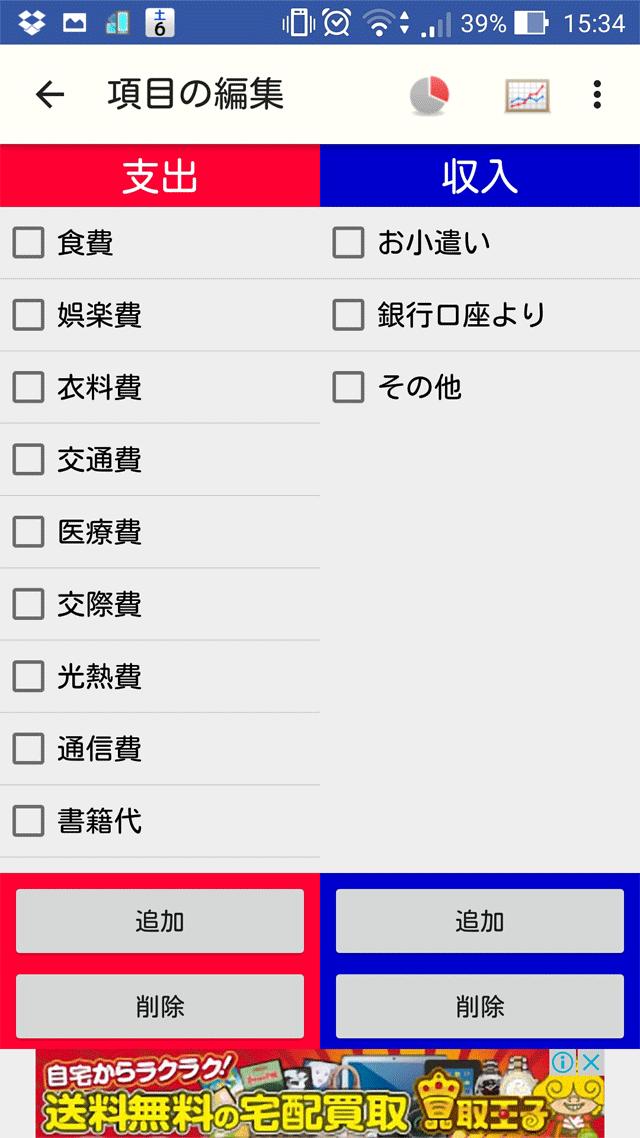The width and height of the screenshot is (640, 1138).
Task: Tap the Dropbox status bar icon
Action: coord(29,22)
